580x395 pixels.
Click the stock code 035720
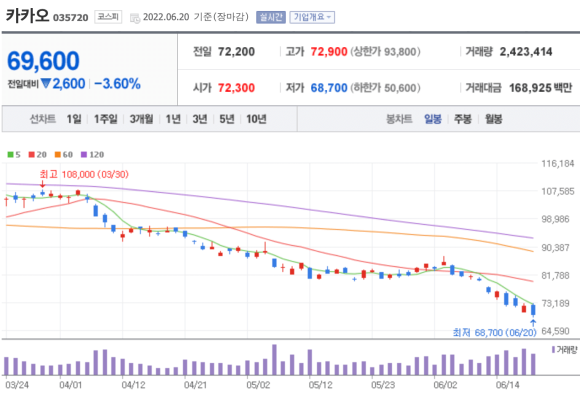coord(71,18)
